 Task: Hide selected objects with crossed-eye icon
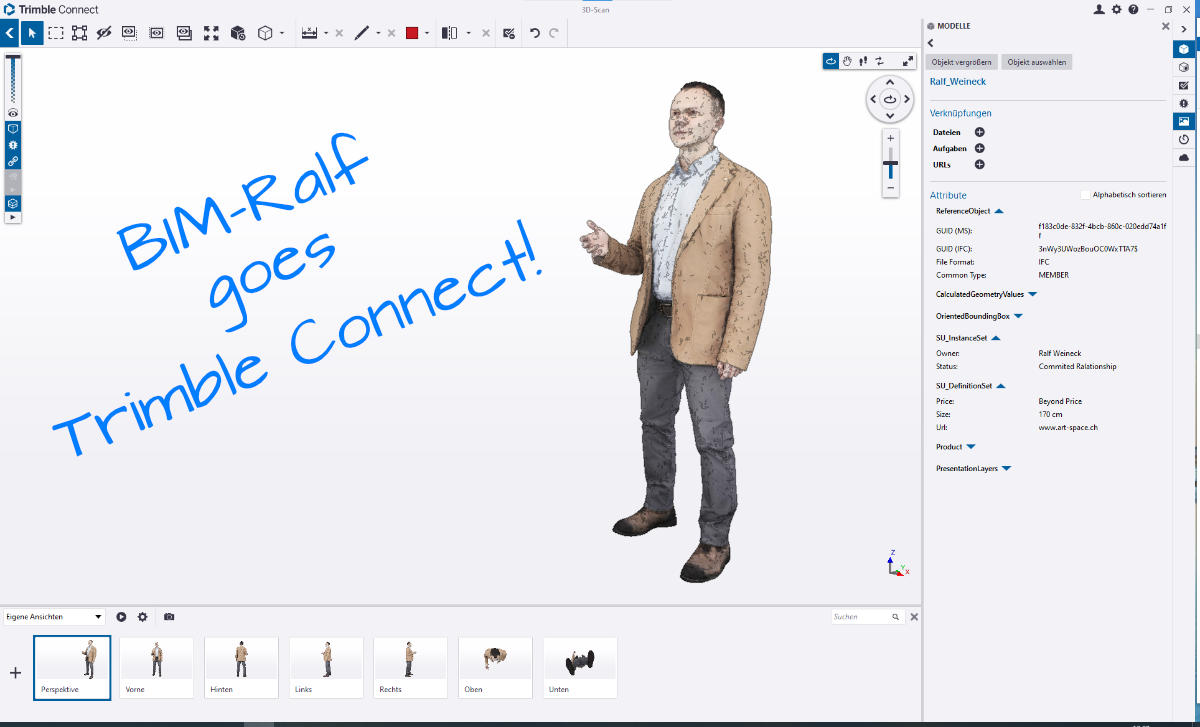104,33
